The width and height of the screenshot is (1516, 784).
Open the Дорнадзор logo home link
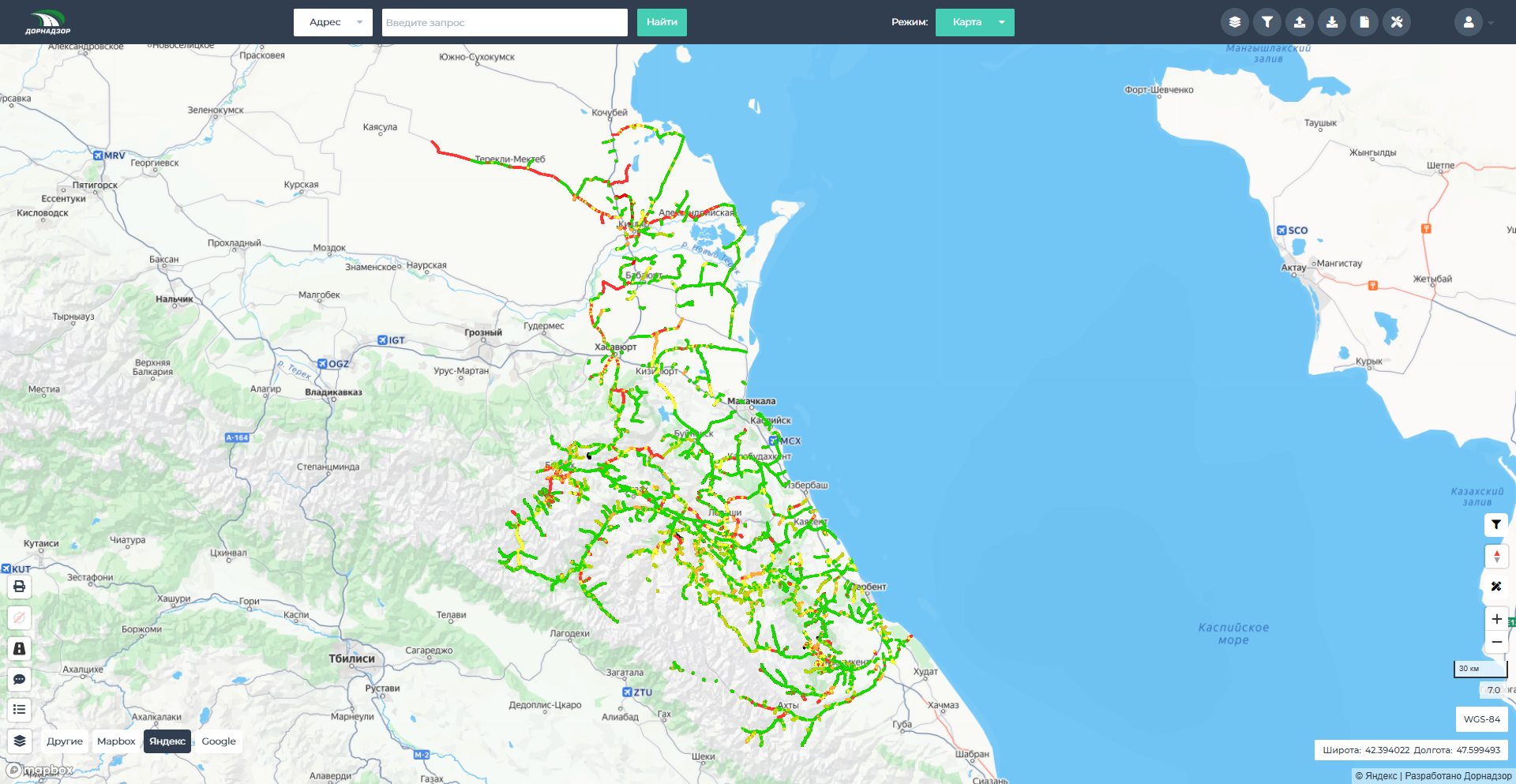(47, 22)
